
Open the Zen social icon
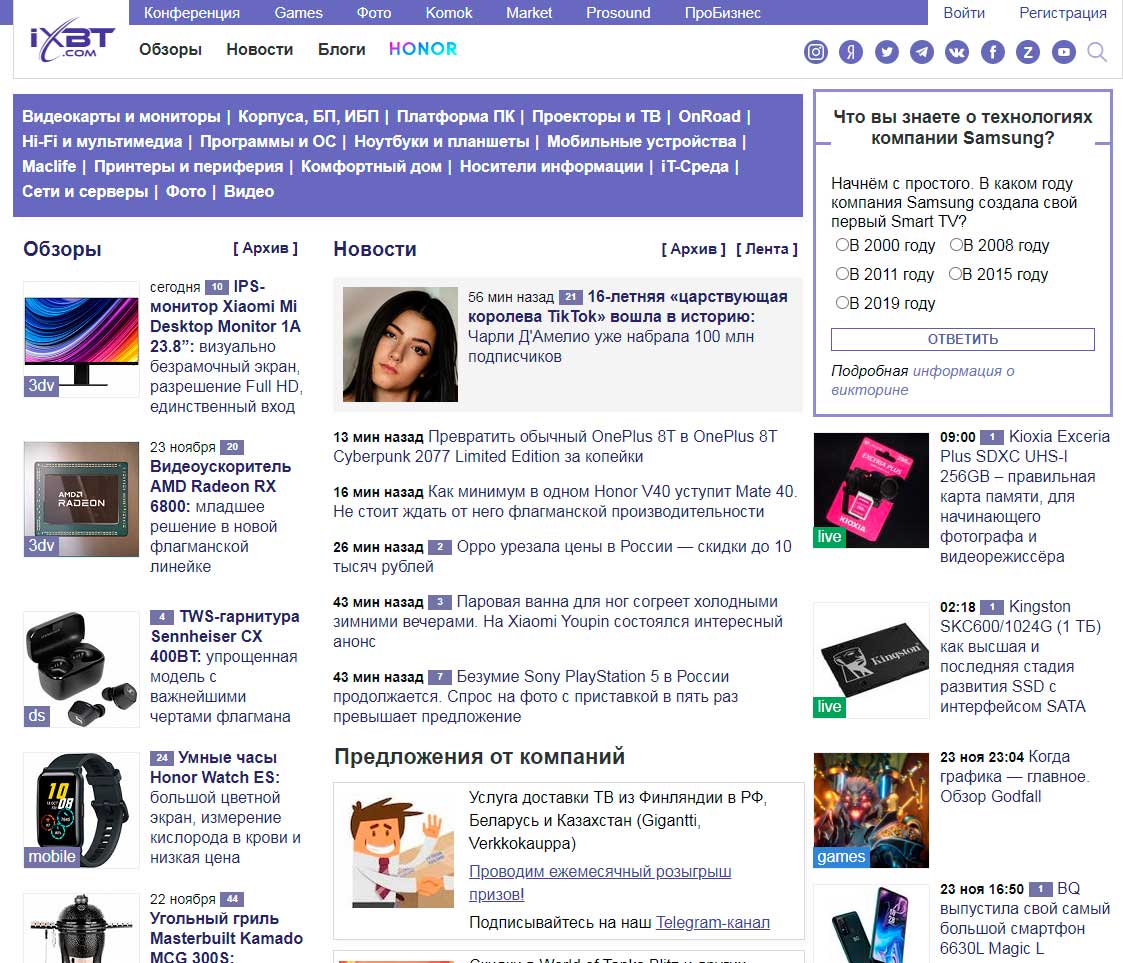1028,52
